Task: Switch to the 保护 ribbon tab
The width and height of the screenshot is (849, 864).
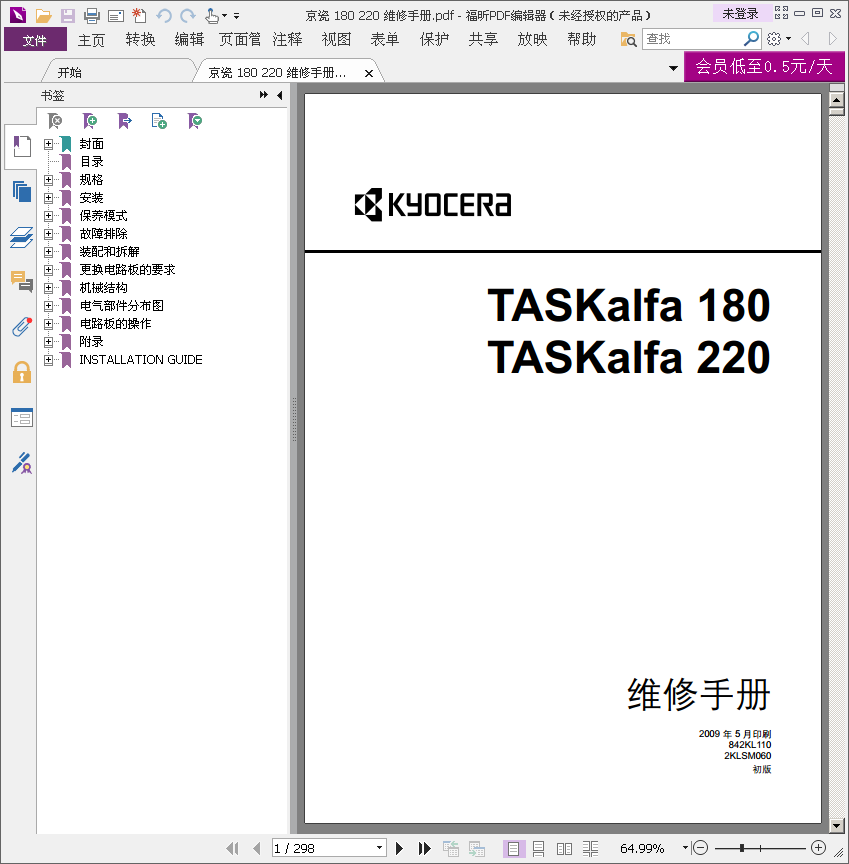Action: pyautogui.click(x=435, y=40)
